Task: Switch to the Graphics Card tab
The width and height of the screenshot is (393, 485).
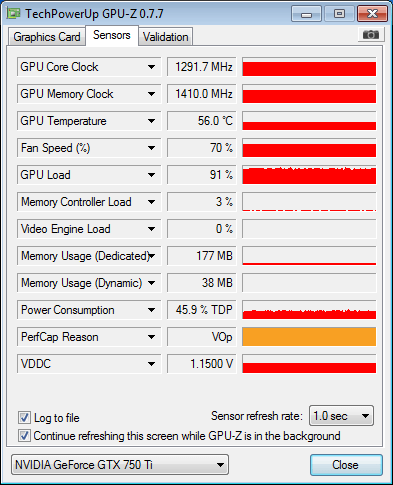Action: coord(47,37)
